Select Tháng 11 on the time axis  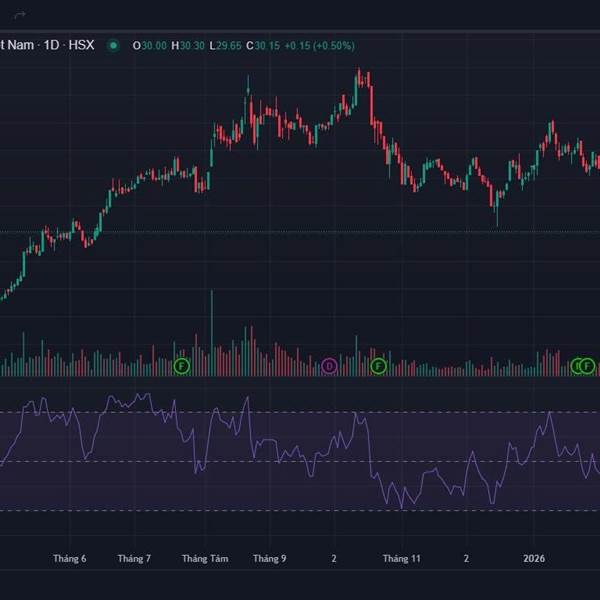[x=402, y=559]
